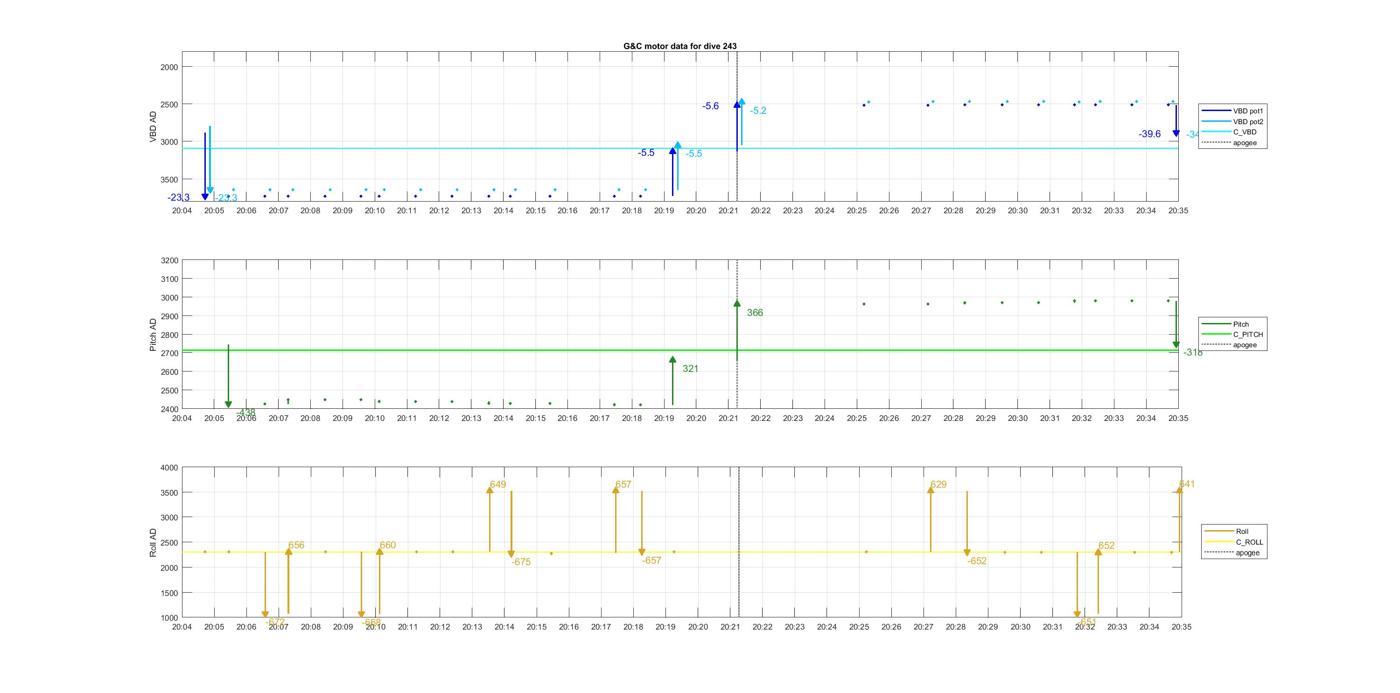Screen dimensions: 1400x693
Task: Click the '656' roll data label
Action: pos(296,546)
